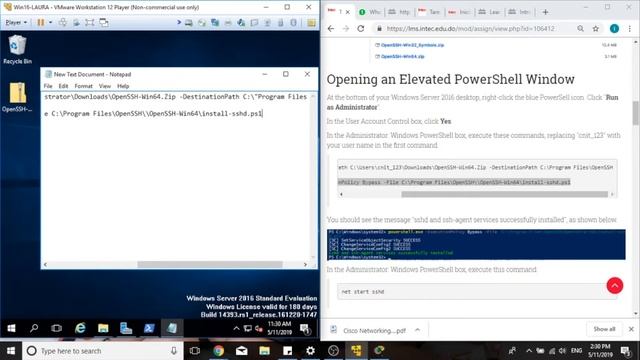The image size is (640, 360).
Task: Open Notepad Format menu
Action: click(84, 86)
